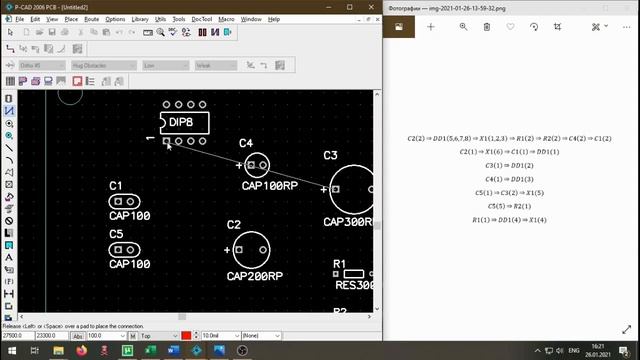The width and height of the screenshot is (640, 360).
Task: Open the File menu
Action: [x=20, y=19]
